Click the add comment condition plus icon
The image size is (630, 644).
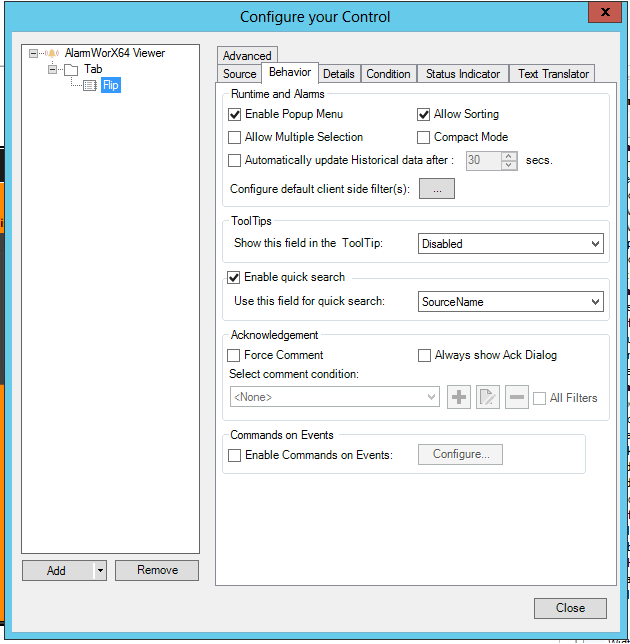point(459,398)
